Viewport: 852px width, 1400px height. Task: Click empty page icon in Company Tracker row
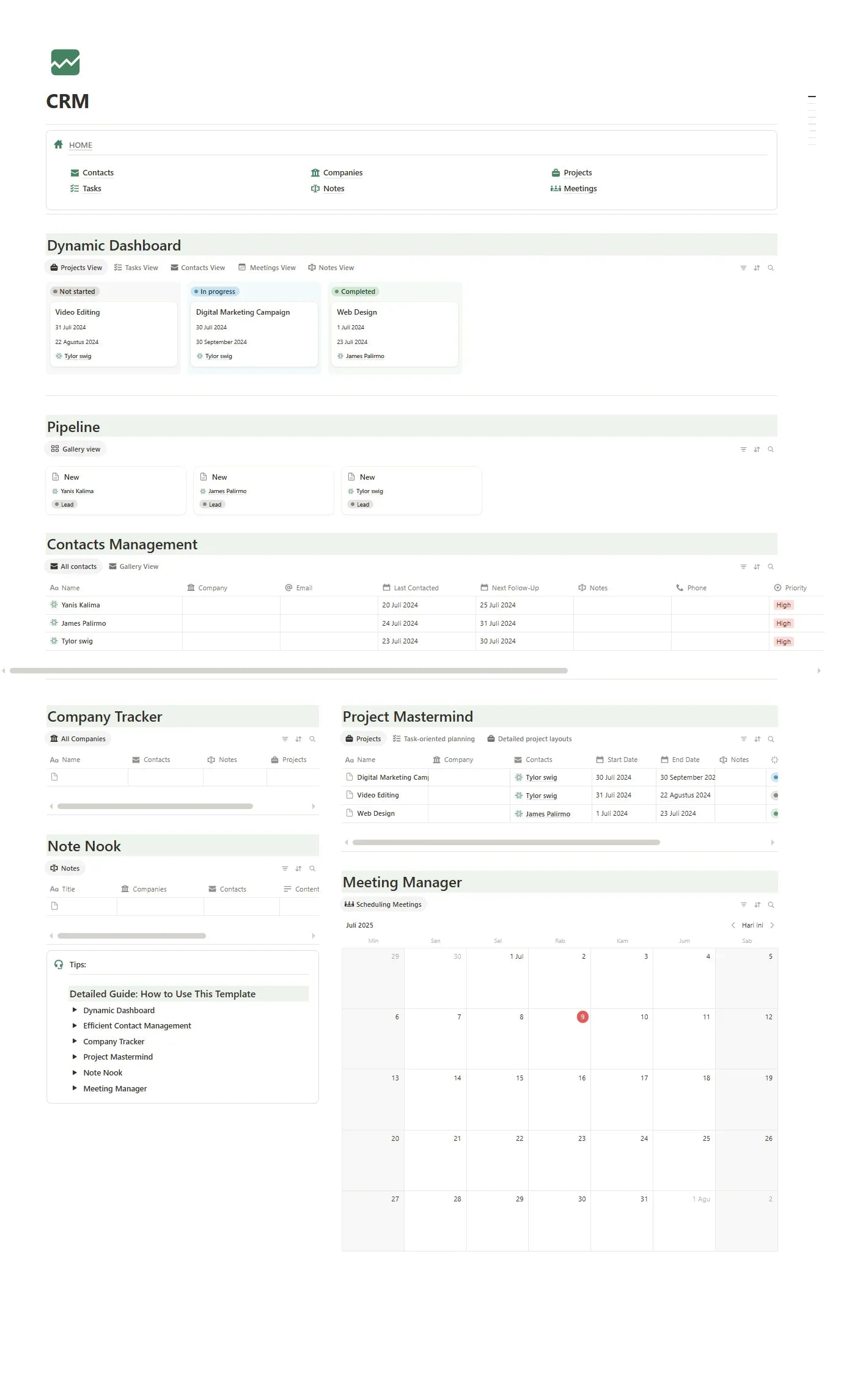coord(54,777)
